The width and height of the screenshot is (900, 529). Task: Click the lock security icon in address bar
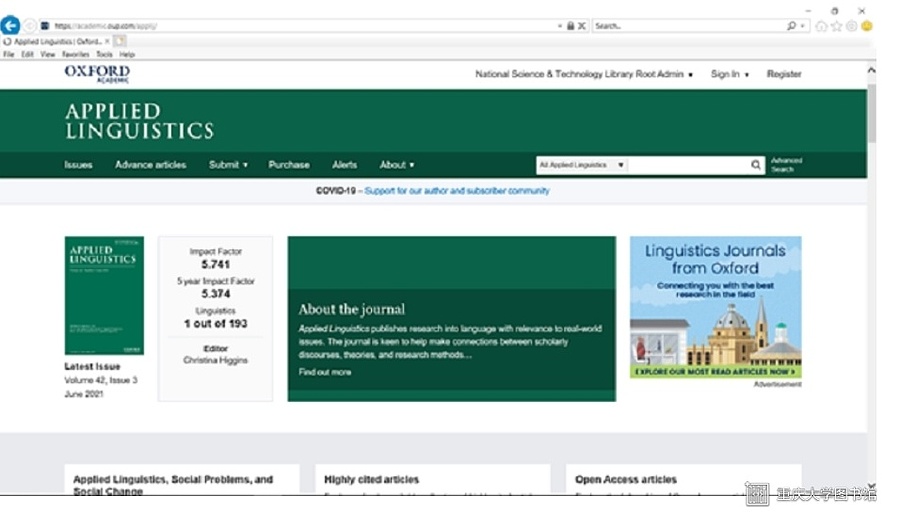click(x=571, y=26)
